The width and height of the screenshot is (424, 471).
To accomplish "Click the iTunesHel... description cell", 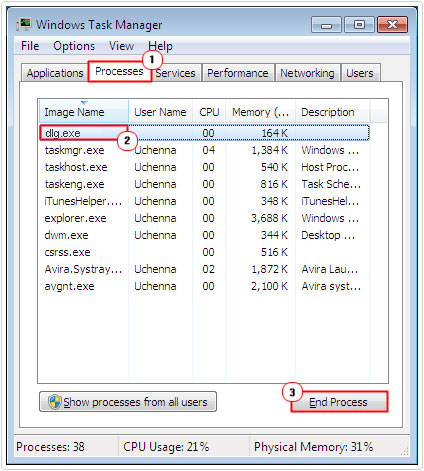I will click(330, 201).
